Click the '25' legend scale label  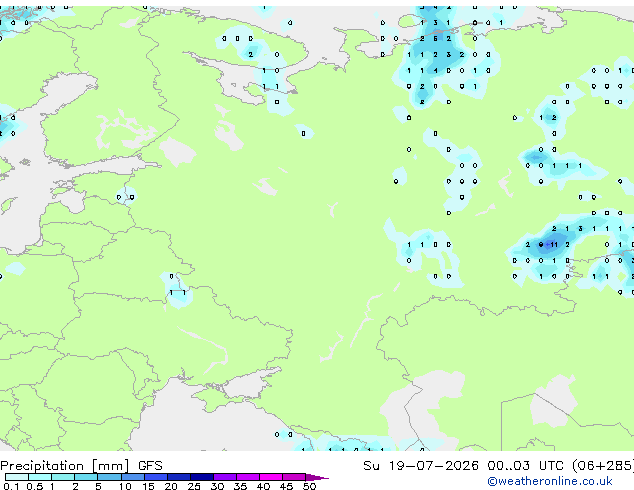pos(194,486)
